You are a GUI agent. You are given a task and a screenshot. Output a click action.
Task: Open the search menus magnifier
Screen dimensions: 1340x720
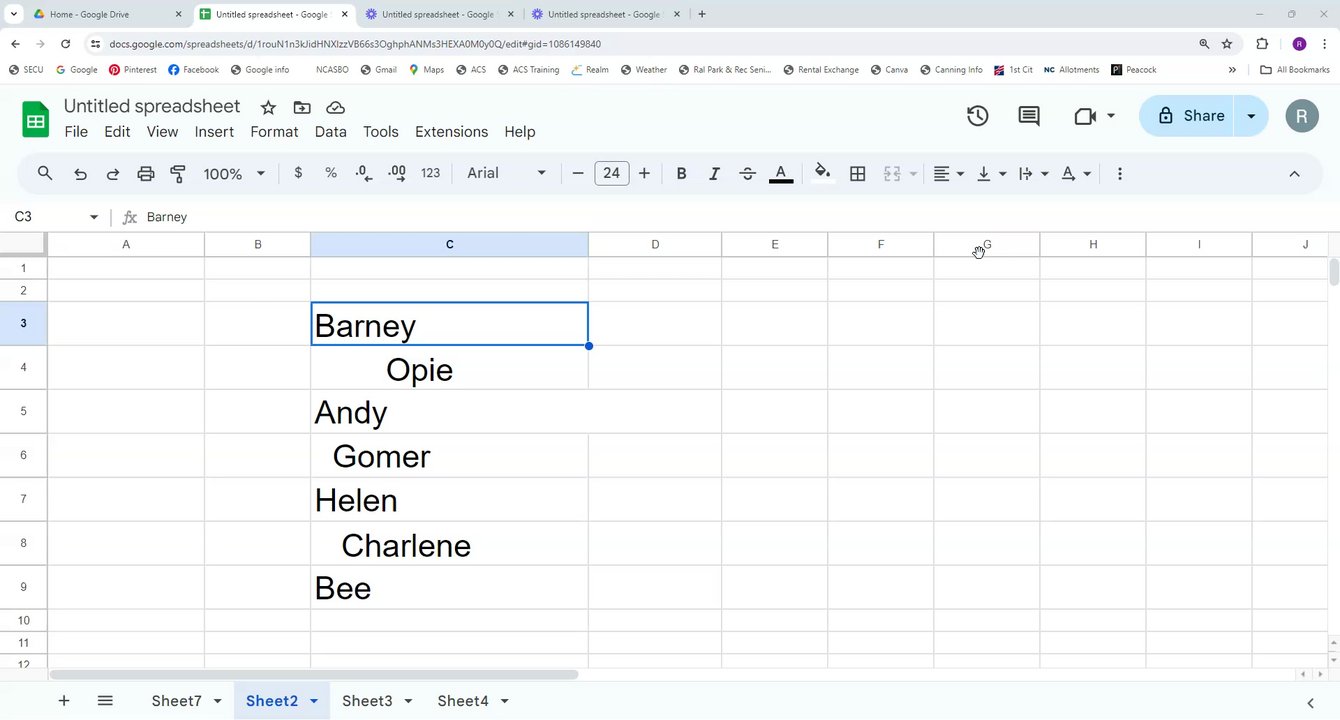tap(45, 173)
